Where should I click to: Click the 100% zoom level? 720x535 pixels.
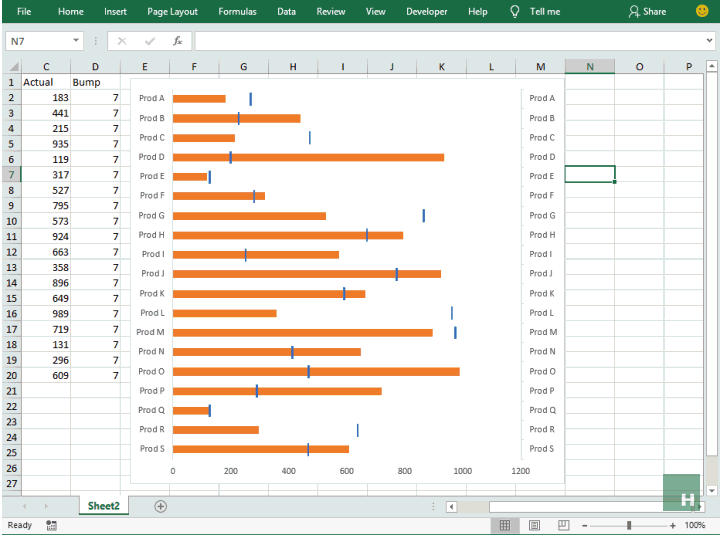(695, 525)
